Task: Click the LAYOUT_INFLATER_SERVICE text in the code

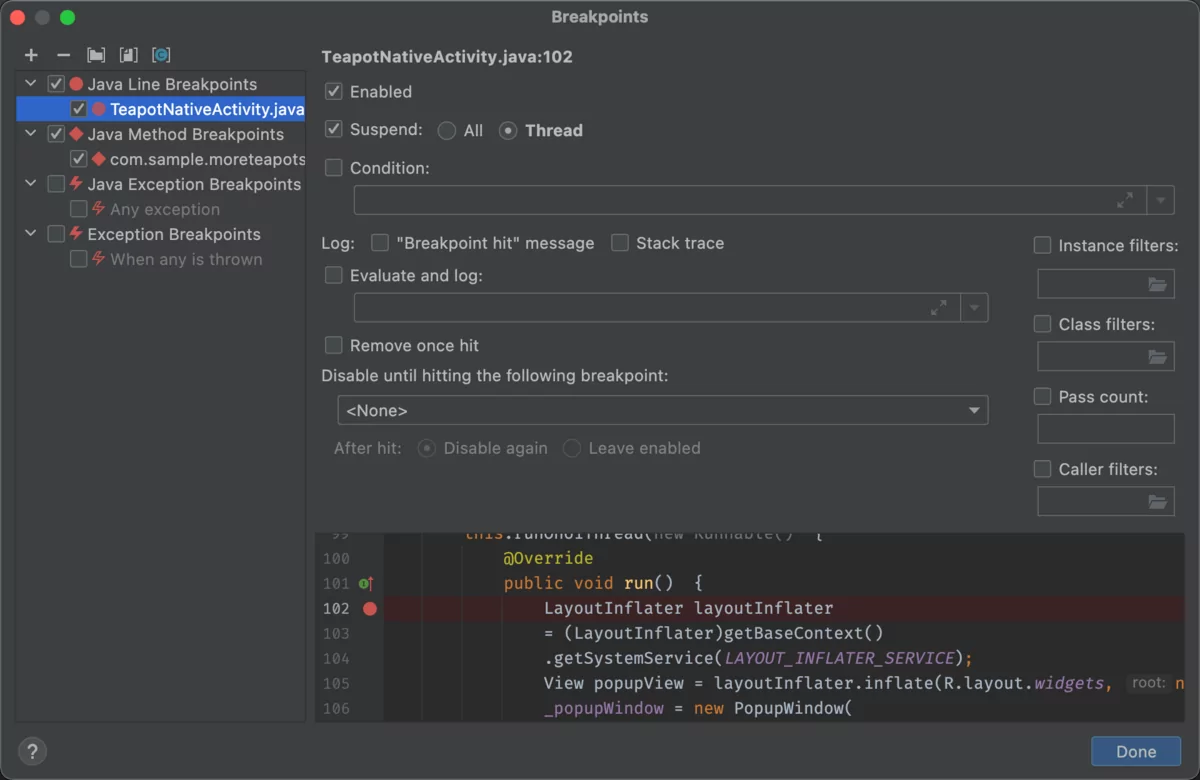Action: pyautogui.click(x=839, y=658)
